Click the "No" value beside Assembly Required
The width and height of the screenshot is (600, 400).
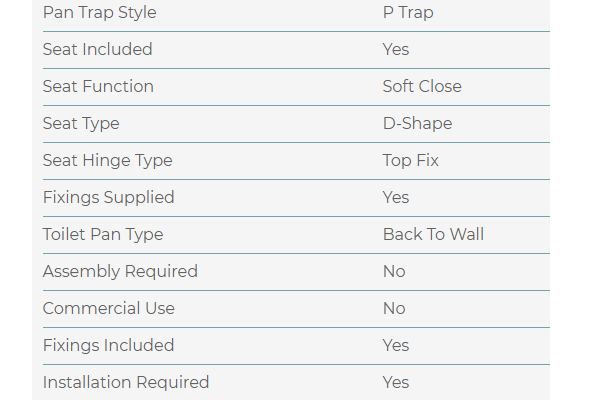394,271
